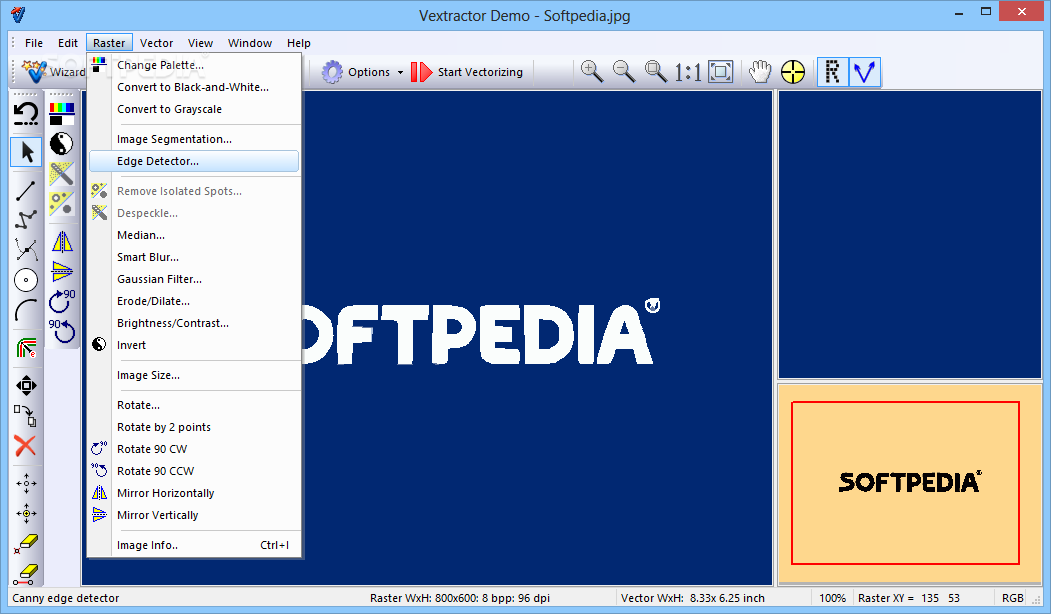The image size is (1051, 614).
Task: Choose Median... filter
Action: (194, 235)
